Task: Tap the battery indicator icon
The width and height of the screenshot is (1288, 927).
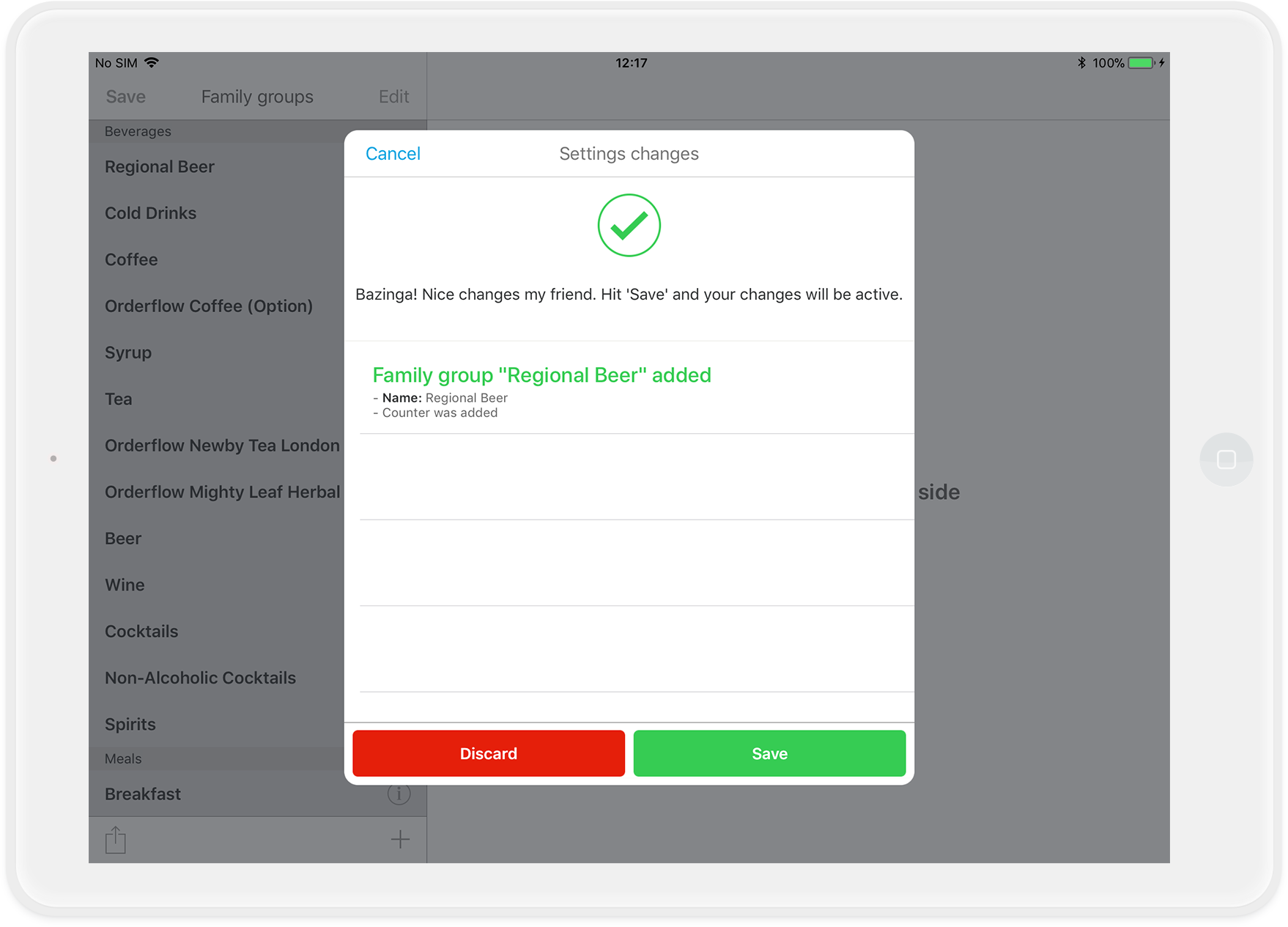Action: coord(1141,63)
